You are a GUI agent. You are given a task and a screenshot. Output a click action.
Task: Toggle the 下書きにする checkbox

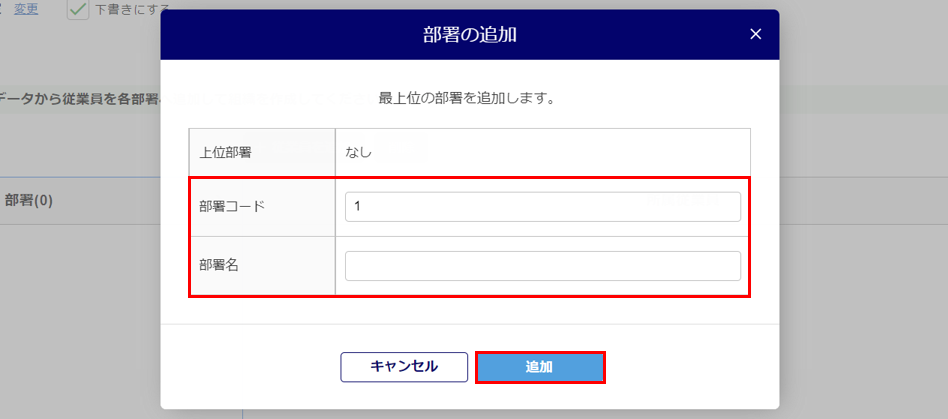tap(79, 10)
